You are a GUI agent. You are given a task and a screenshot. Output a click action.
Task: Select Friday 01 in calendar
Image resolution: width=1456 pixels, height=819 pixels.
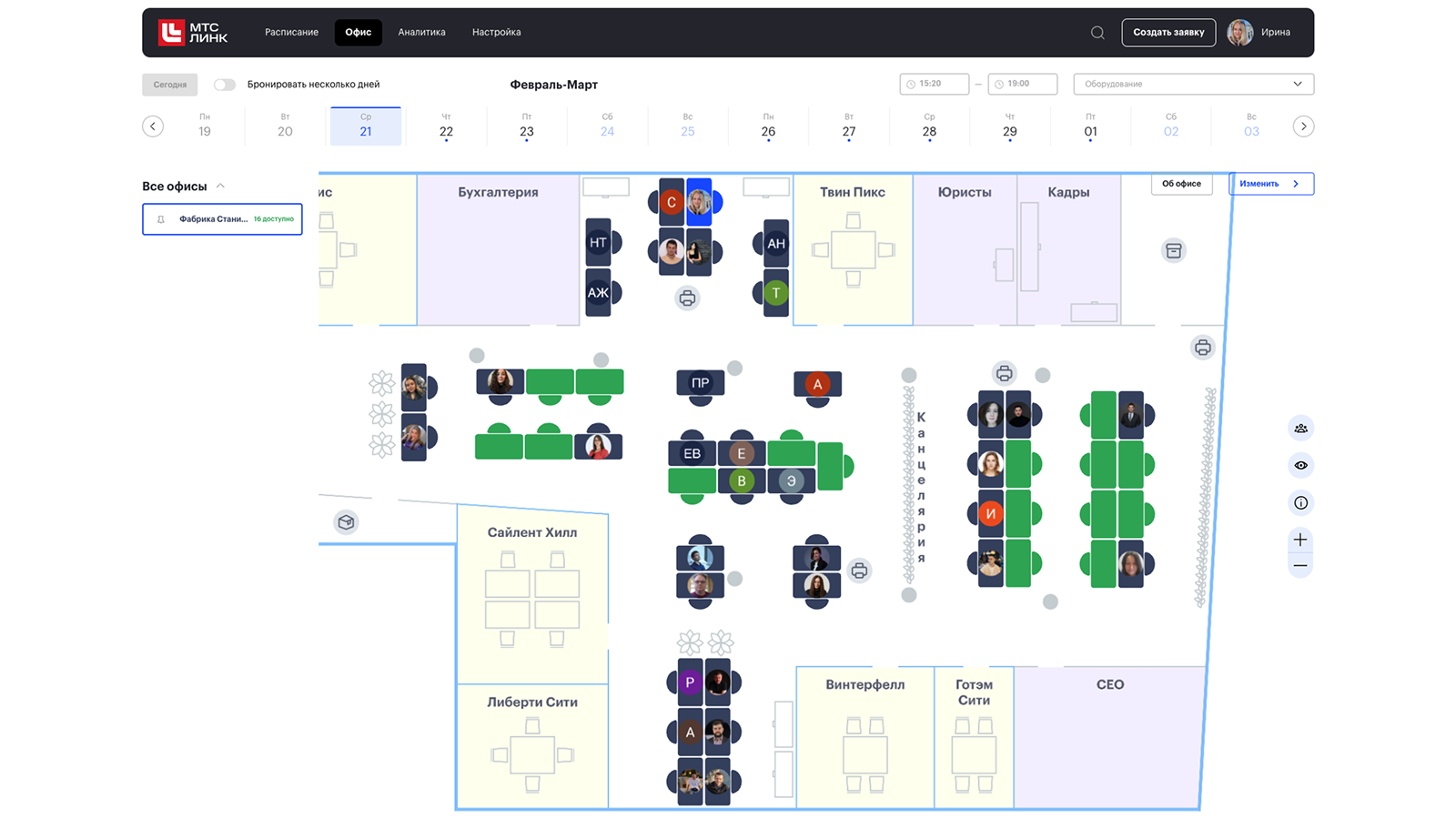tap(1090, 126)
